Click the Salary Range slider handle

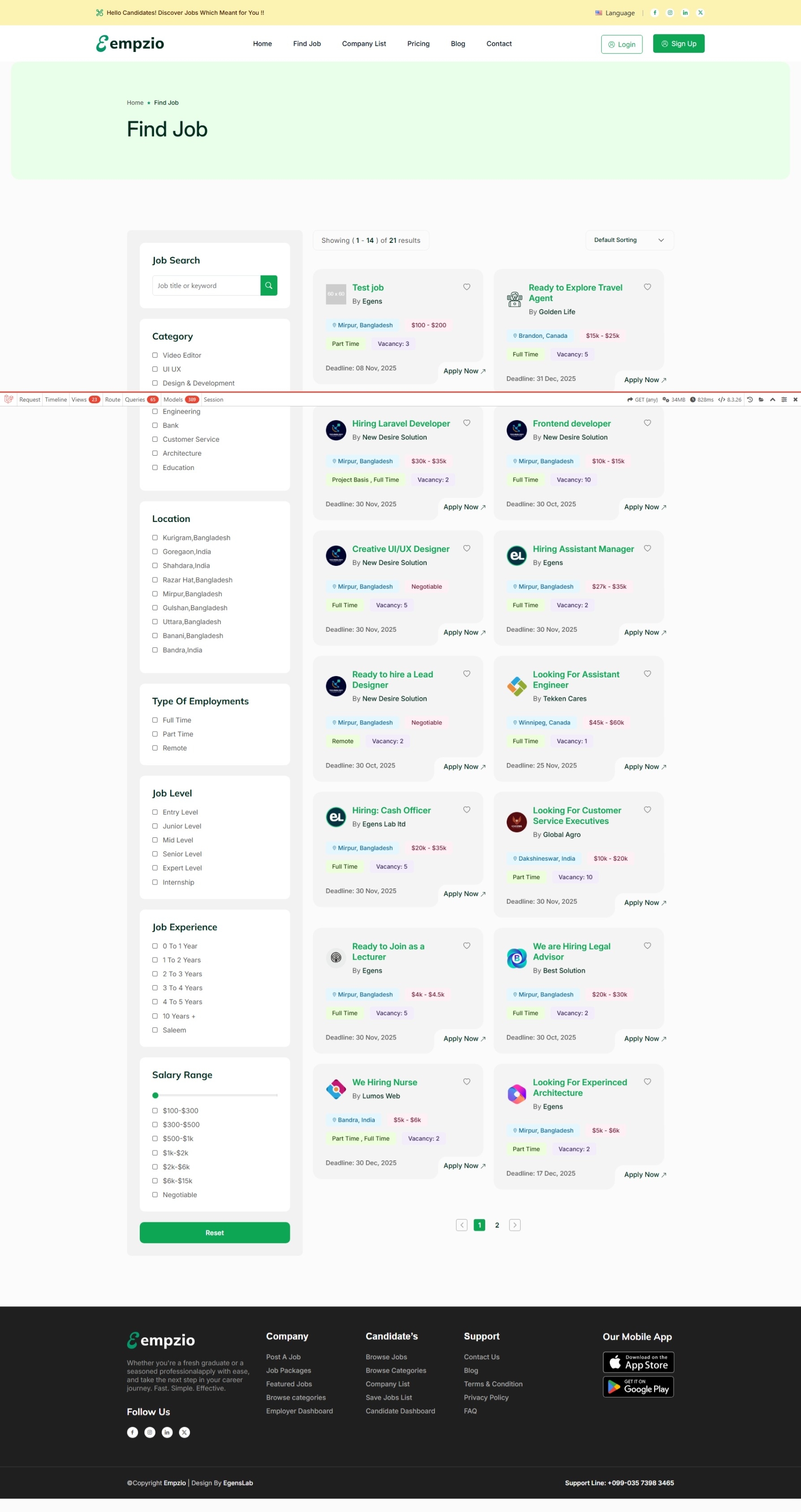click(x=155, y=1095)
